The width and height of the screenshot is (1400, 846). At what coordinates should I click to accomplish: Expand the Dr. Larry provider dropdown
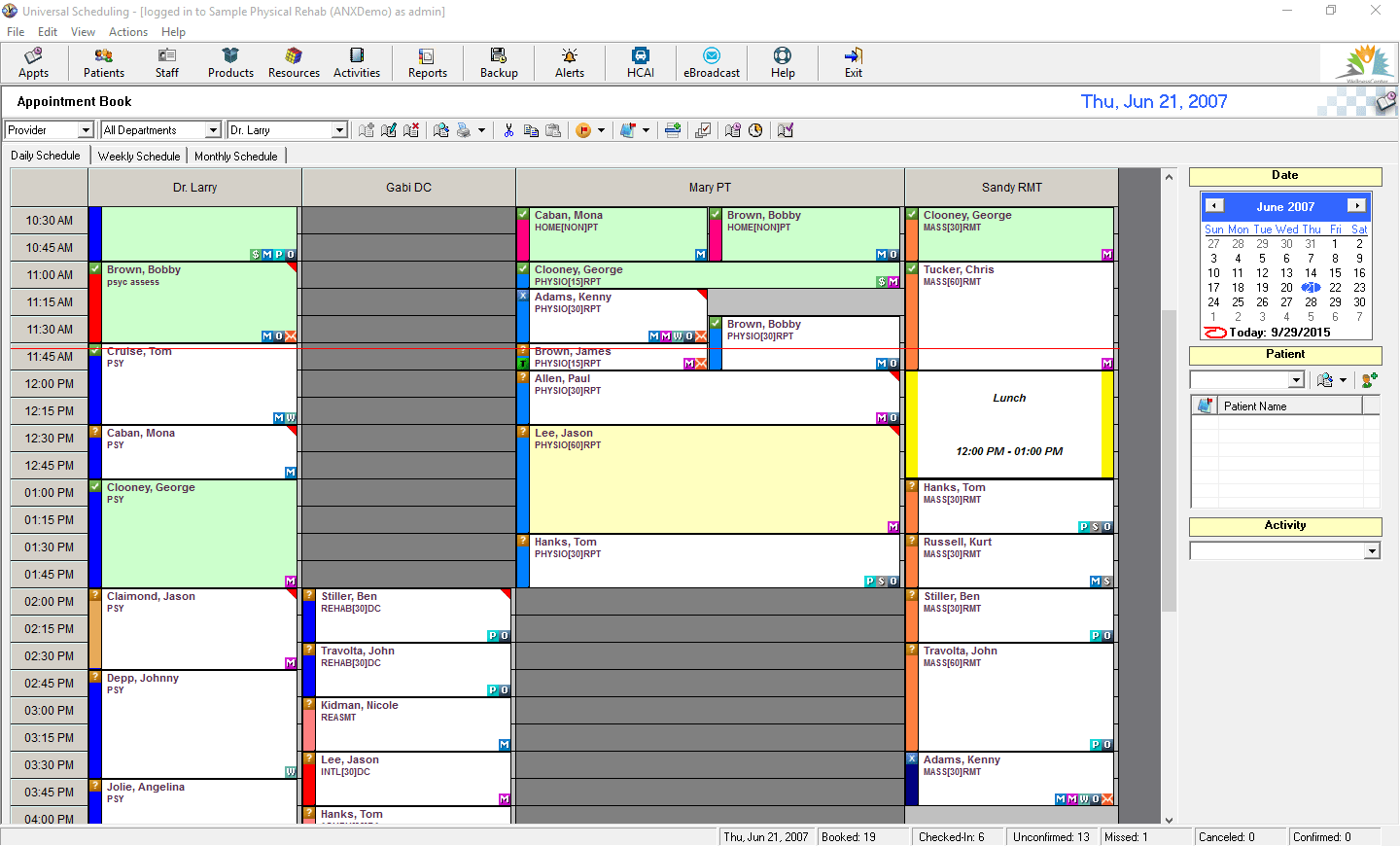click(x=339, y=130)
